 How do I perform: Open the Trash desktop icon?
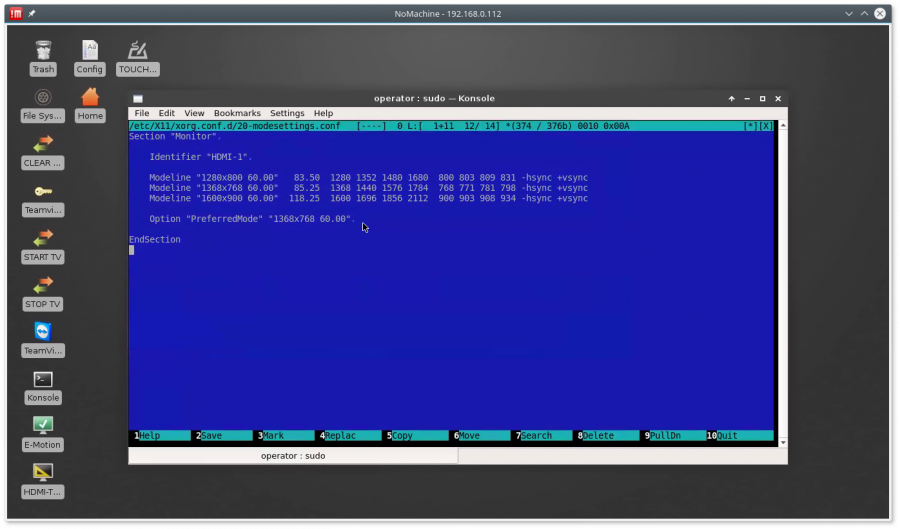point(43,53)
